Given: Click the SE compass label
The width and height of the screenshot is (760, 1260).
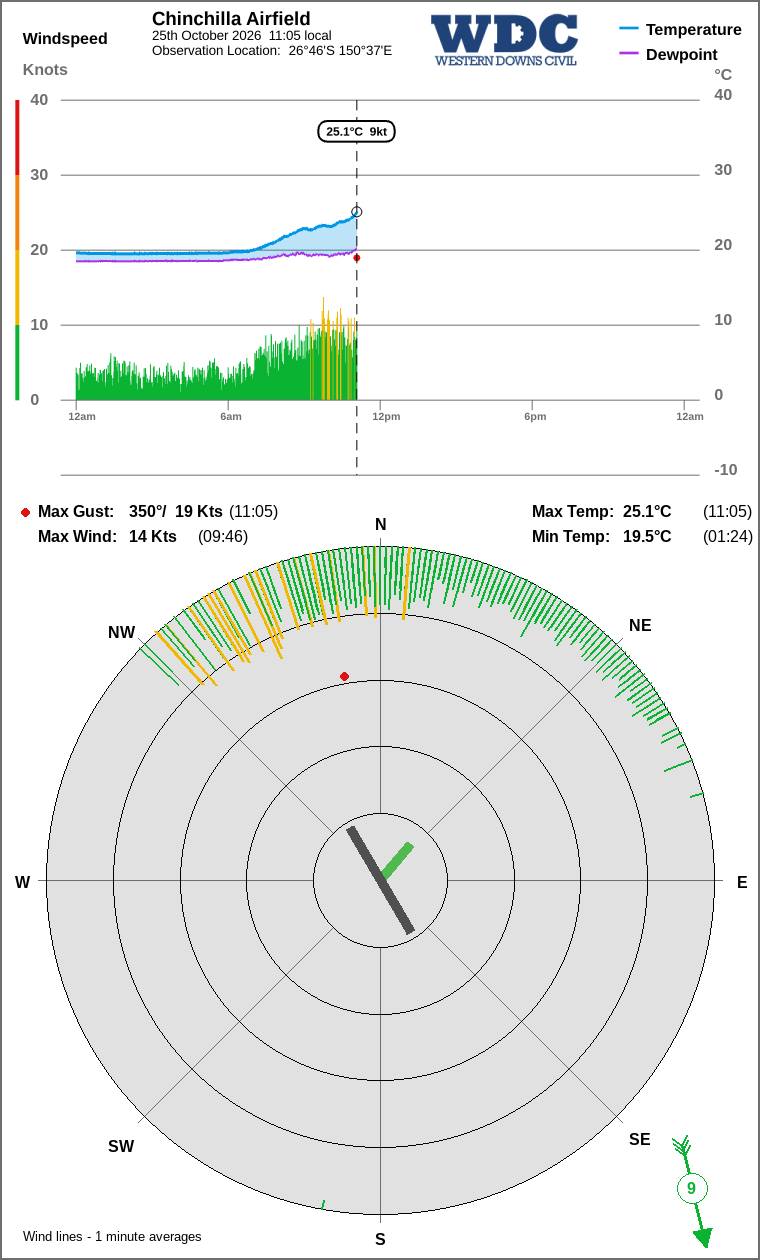Looking at the screenshot, I should [640, 1140].
